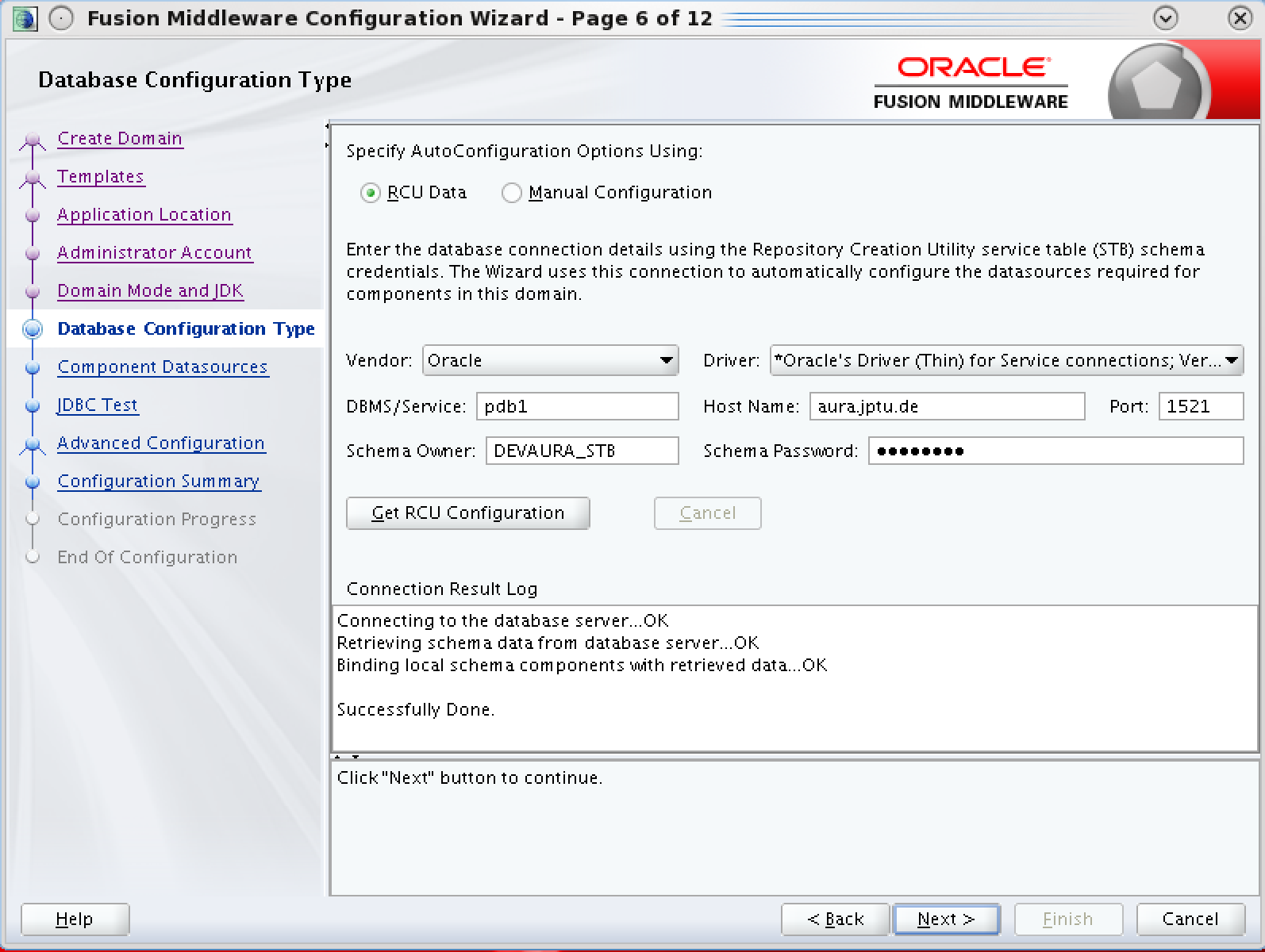
Task: Focus the Schema Password field
Action: [1055, 451]
